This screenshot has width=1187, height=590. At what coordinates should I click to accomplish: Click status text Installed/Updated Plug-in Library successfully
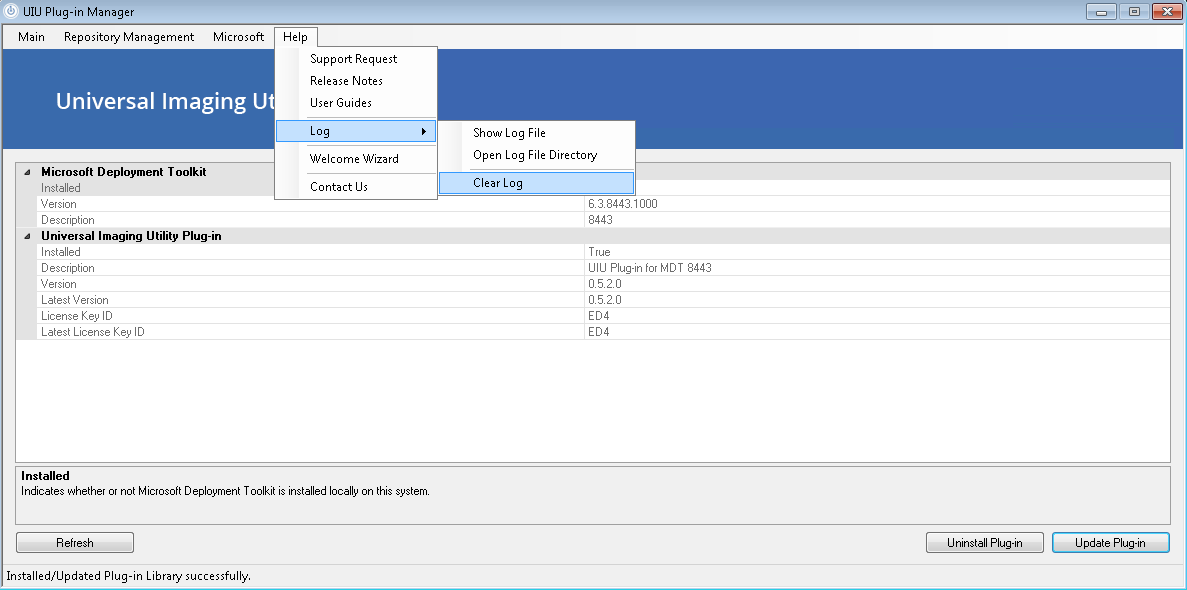[129, 576]
